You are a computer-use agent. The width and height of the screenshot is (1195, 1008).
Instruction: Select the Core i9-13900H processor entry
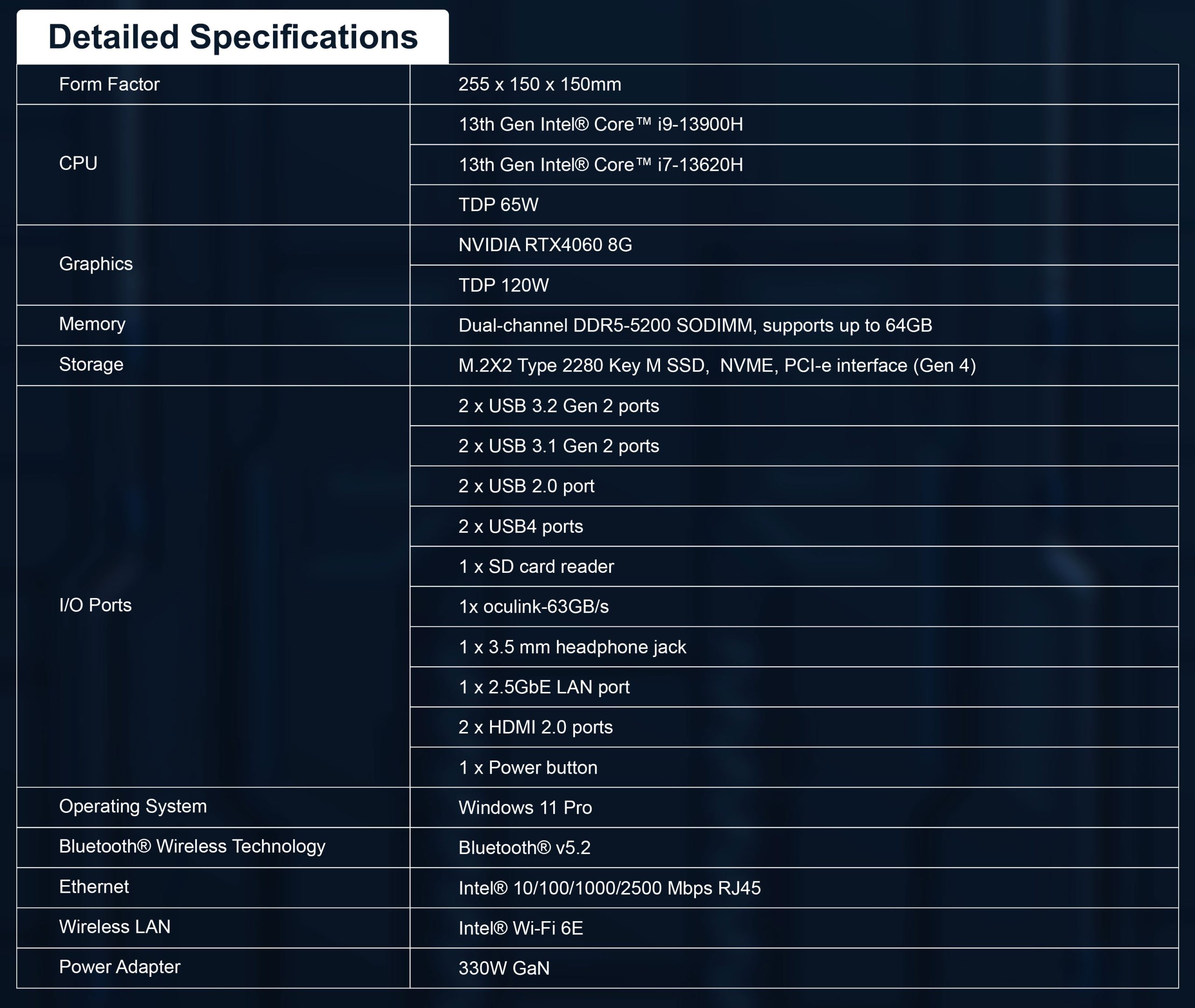click(x=600, y=125)
